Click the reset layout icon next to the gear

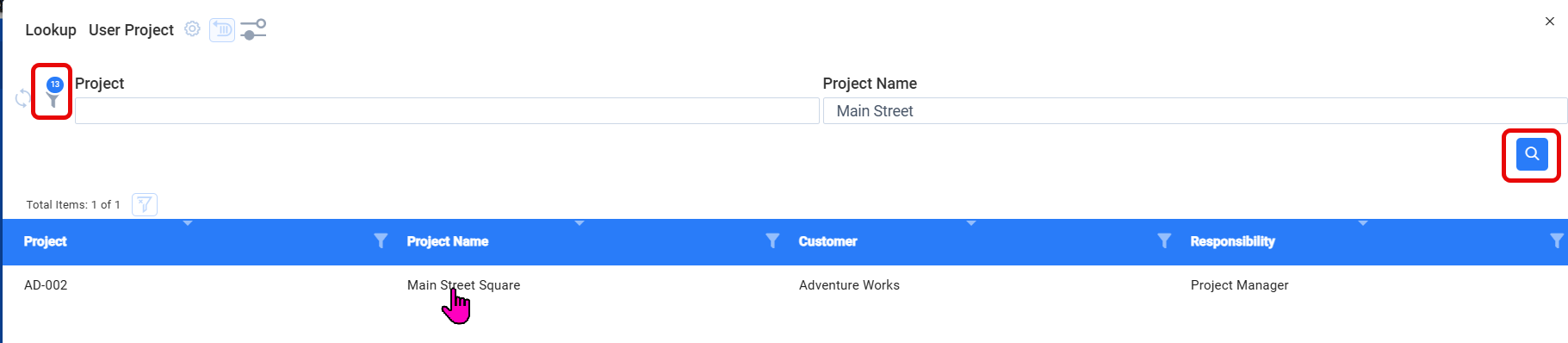tap(222, 30)
